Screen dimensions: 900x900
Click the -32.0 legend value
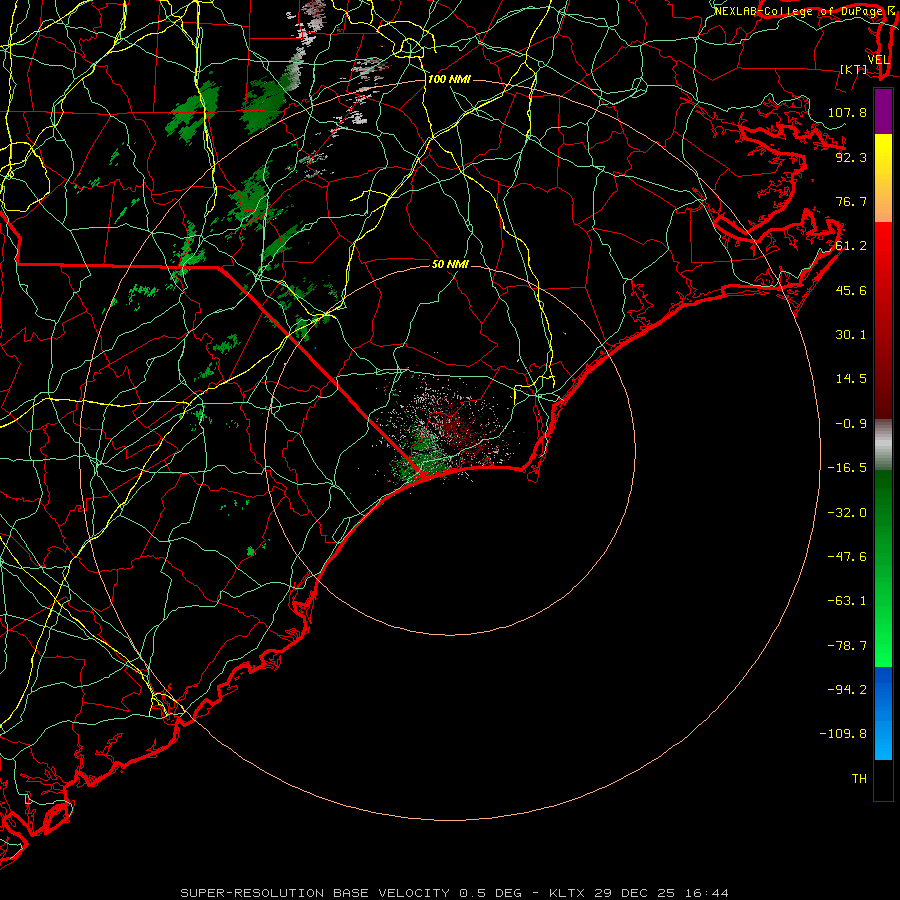click(x=847, y=513)
